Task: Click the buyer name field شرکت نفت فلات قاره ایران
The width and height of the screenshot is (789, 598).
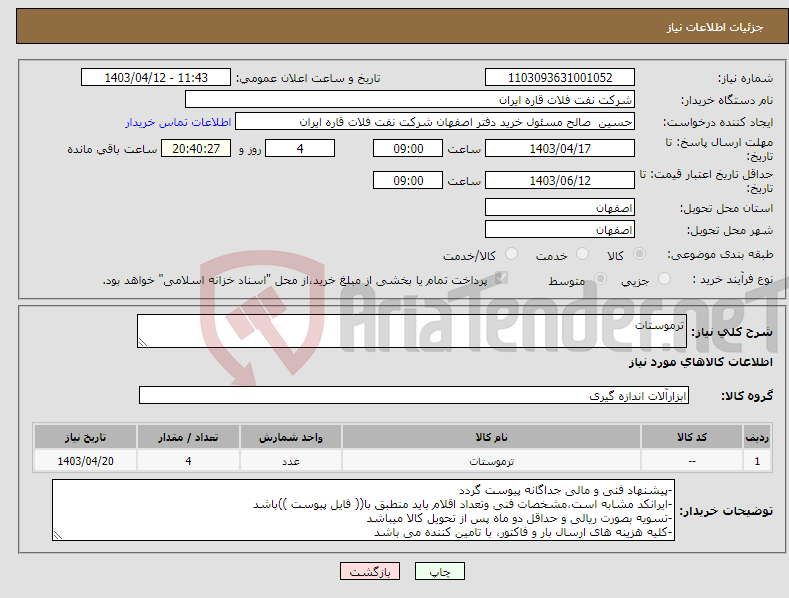Action: point(410,99)
